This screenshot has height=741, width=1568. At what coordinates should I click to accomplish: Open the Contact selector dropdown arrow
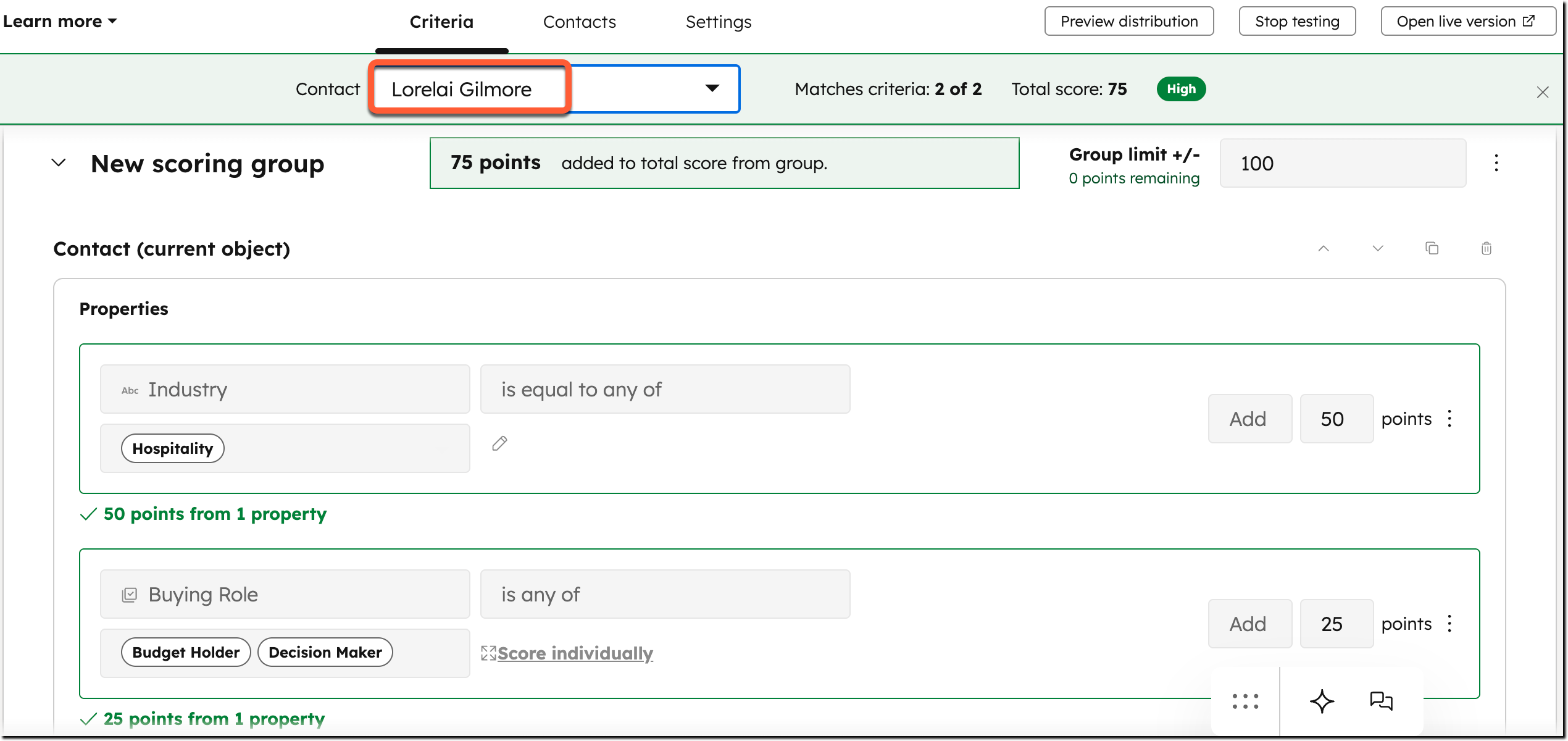tap(712, 89)
